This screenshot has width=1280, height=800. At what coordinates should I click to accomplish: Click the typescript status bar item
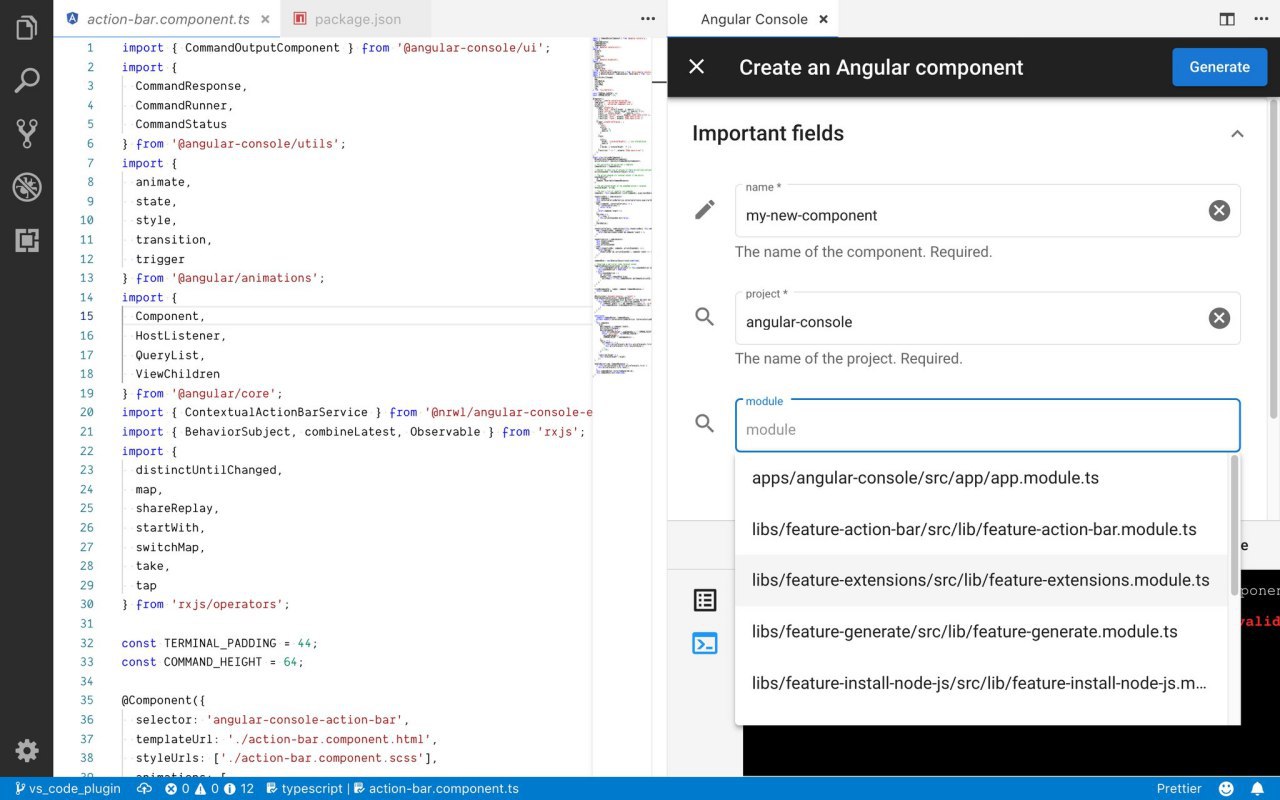[304, 788]
